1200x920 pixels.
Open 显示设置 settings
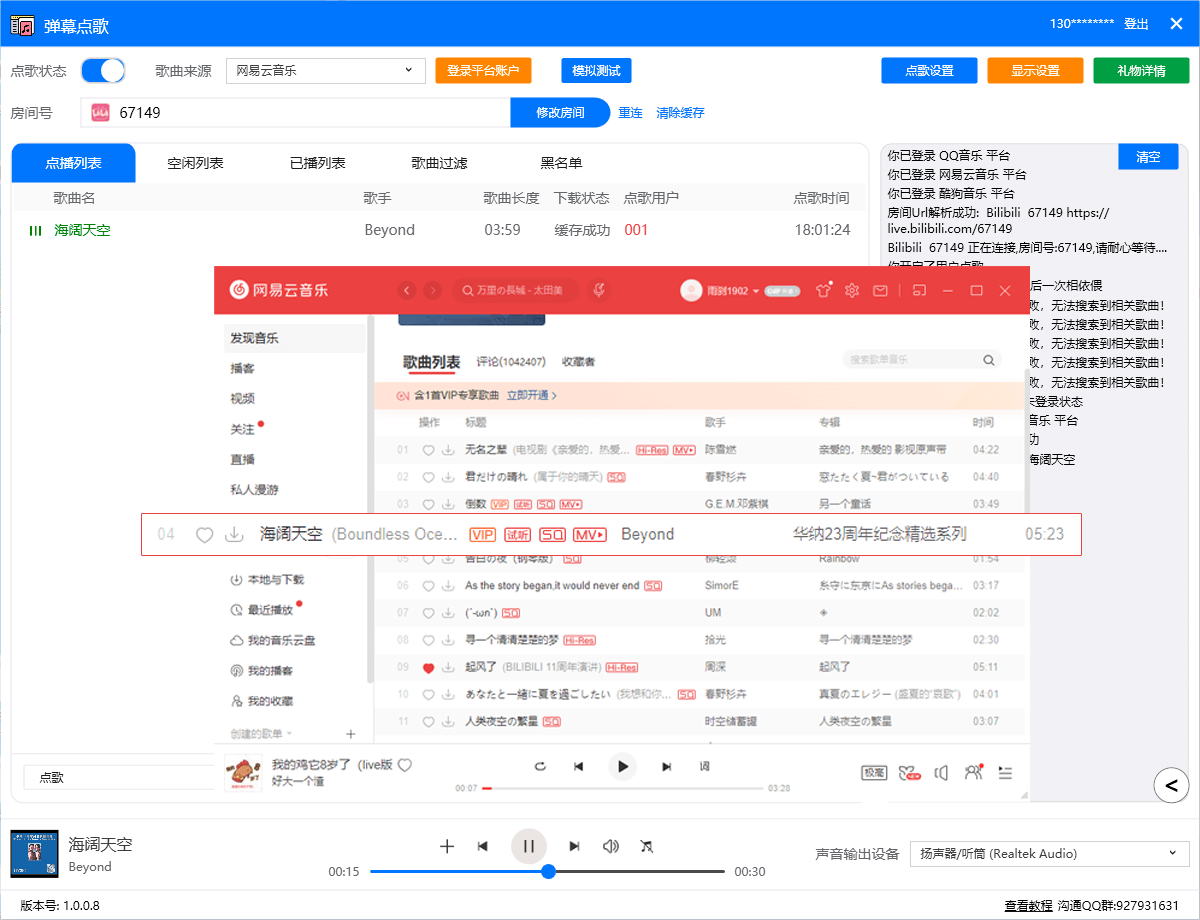point(1035,71)
